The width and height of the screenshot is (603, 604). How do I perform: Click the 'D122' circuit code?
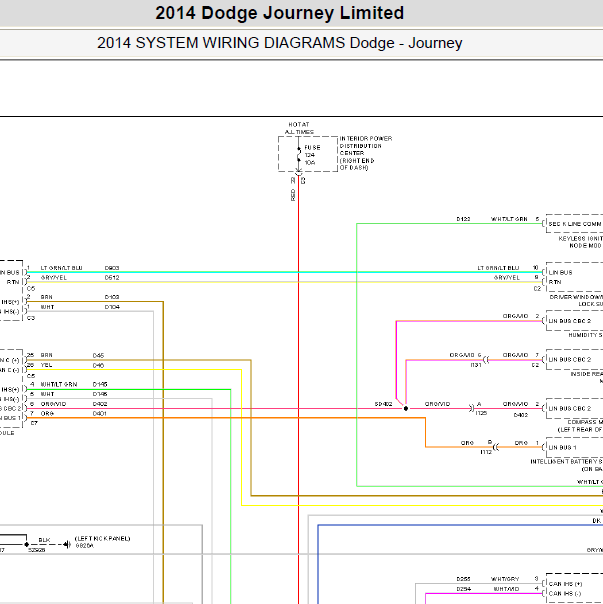pyautogui.click(x=464, y=219)
